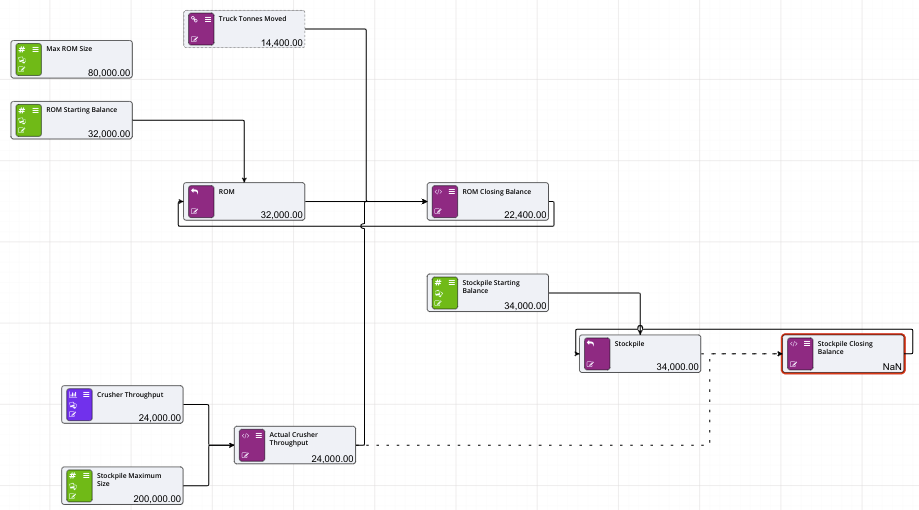Viewport: 919px width, 510px height.
Task: Select the Stockpile Closing Balance NaN value
Action: point(891,367)
